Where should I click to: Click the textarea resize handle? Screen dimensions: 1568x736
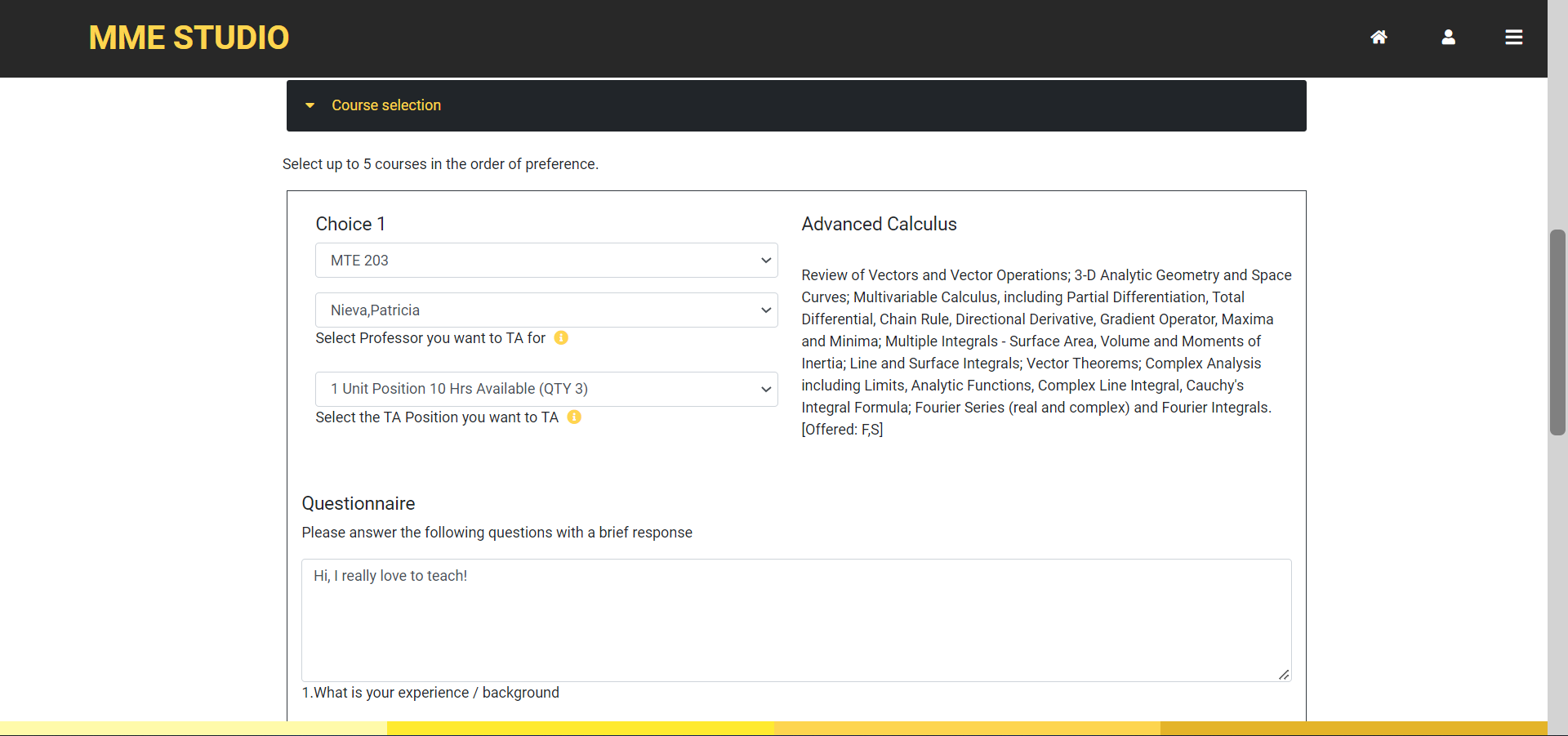[x=1284, y=674]
